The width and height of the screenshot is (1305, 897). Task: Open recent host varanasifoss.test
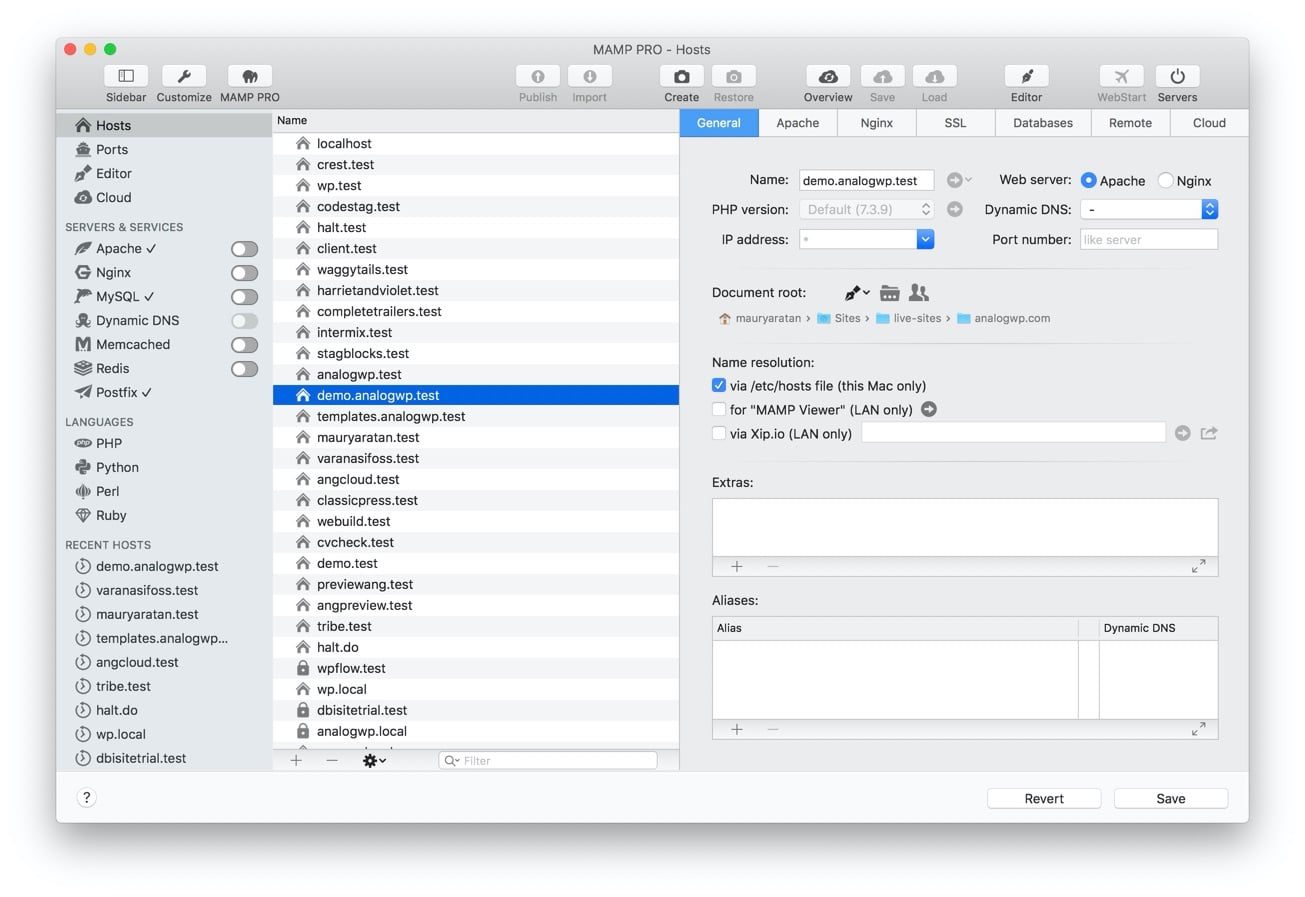point(147,590)
